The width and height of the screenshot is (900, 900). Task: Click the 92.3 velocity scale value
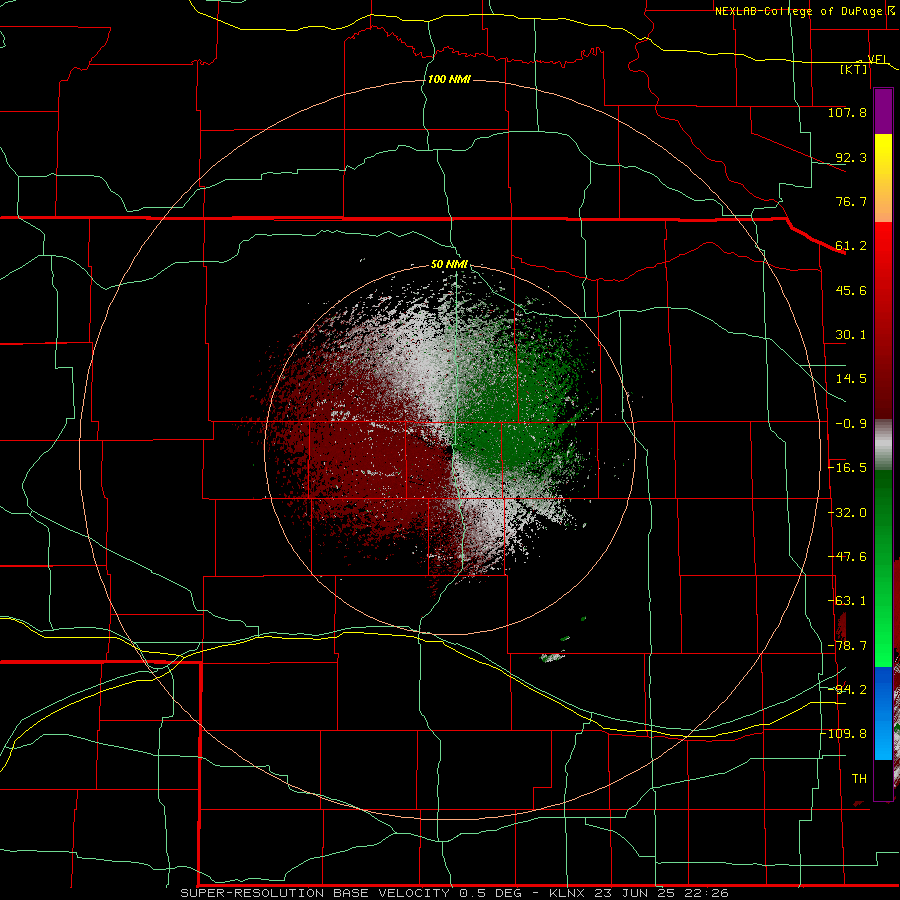(x=851, y=157)
